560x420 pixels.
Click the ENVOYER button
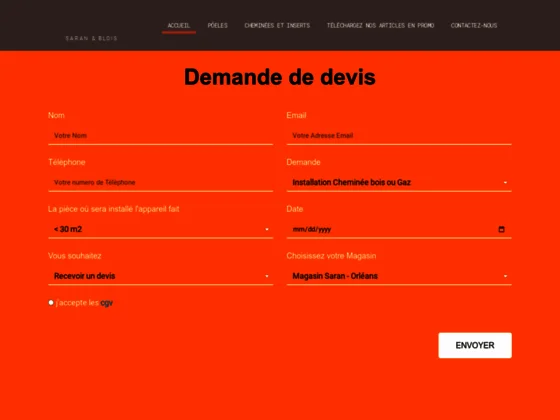tap(475, 345)
